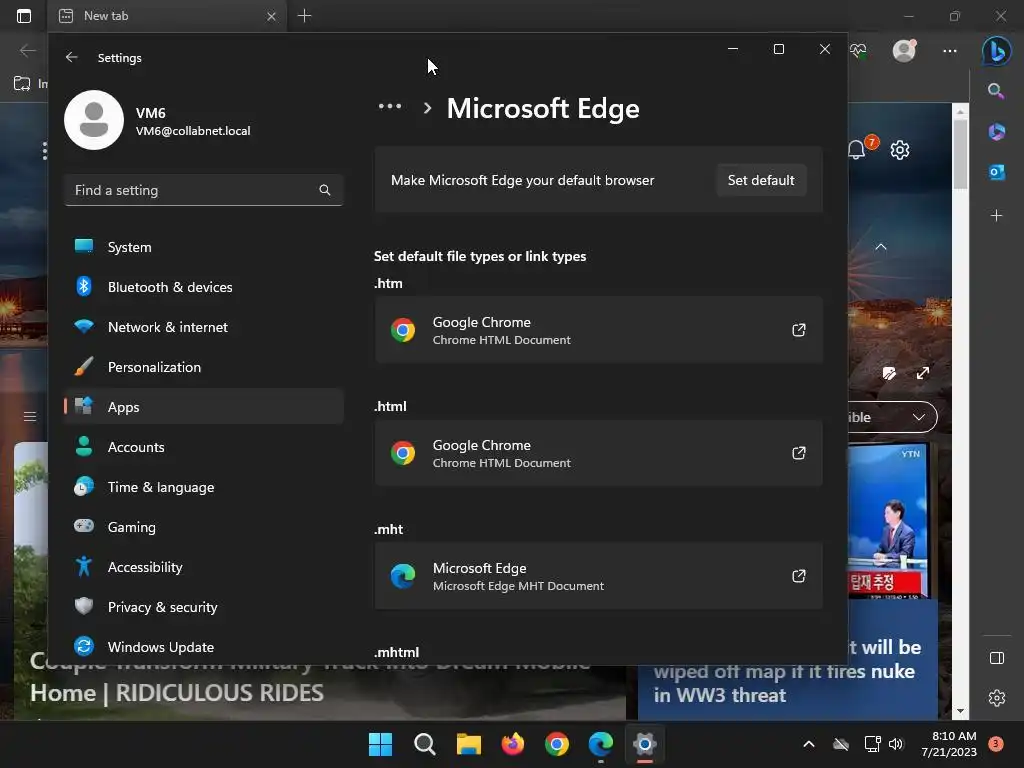Open Time & language settings
The width and height of the screenshot is (1024, 768).
pos(204,487)
